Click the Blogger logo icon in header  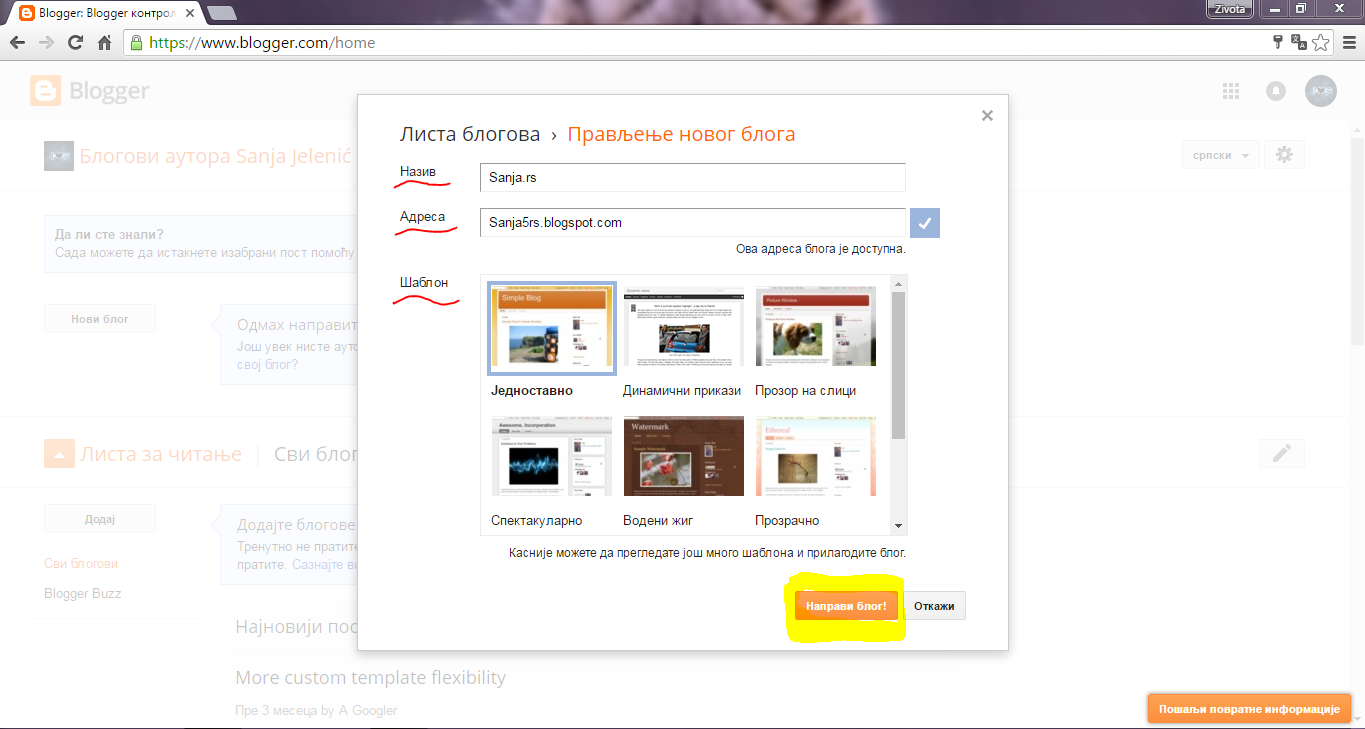[45, 91]
